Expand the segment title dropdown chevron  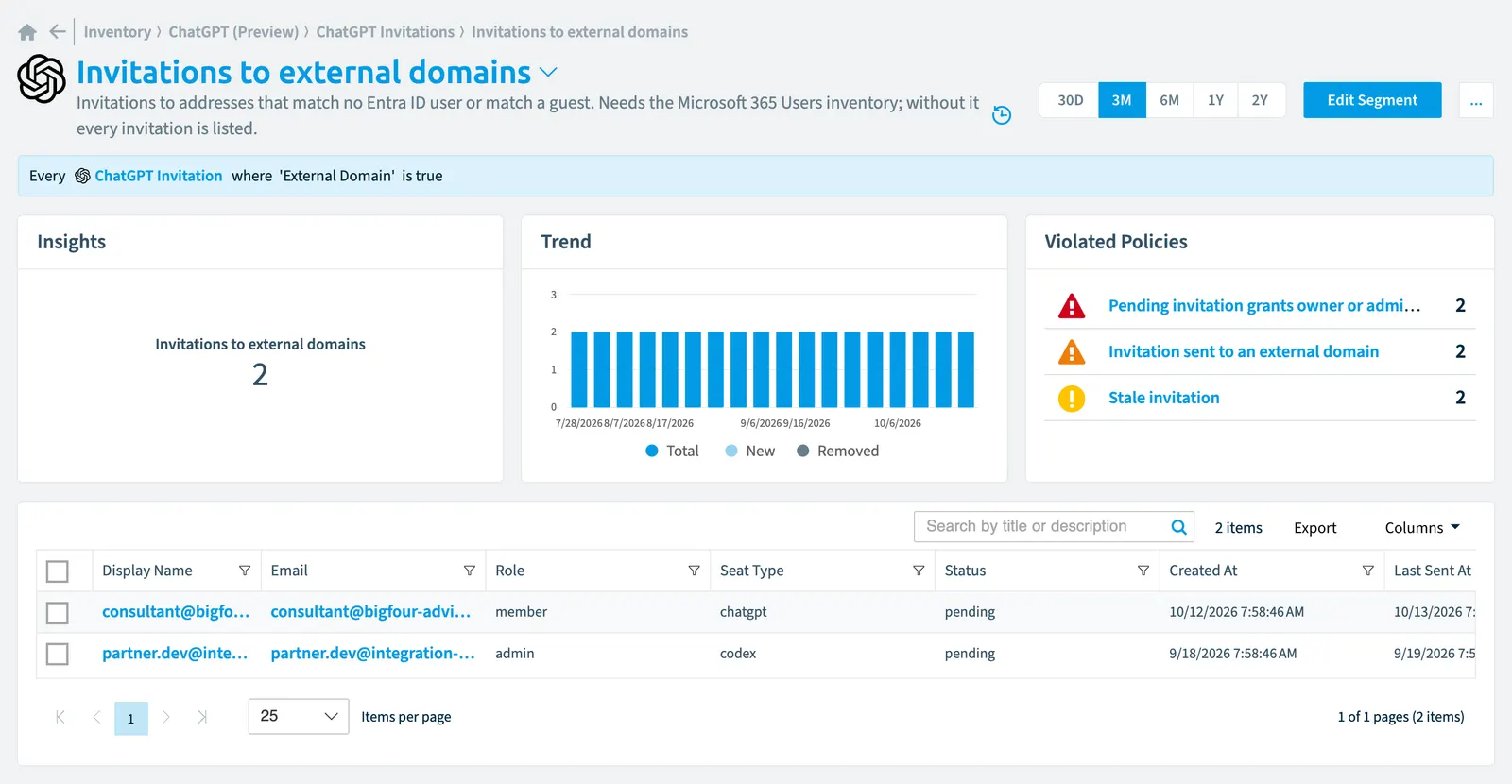click(548, 72)
